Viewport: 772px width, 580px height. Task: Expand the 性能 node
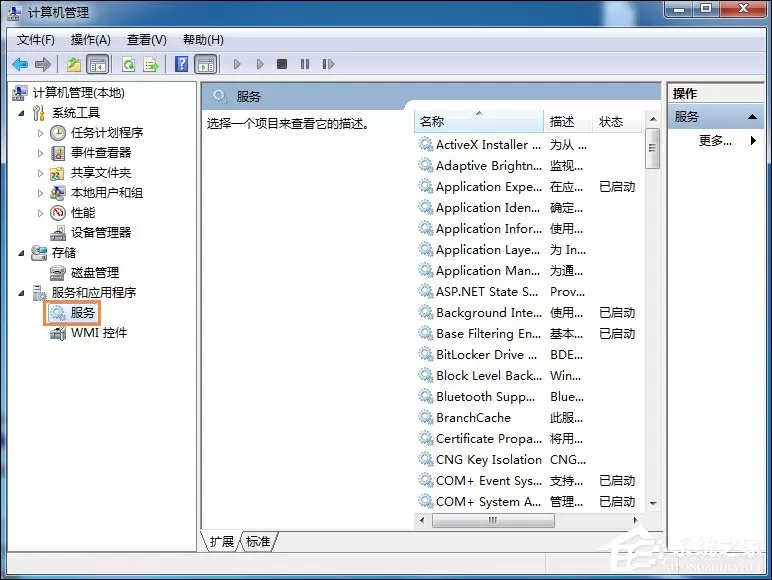tap(40, 213)
